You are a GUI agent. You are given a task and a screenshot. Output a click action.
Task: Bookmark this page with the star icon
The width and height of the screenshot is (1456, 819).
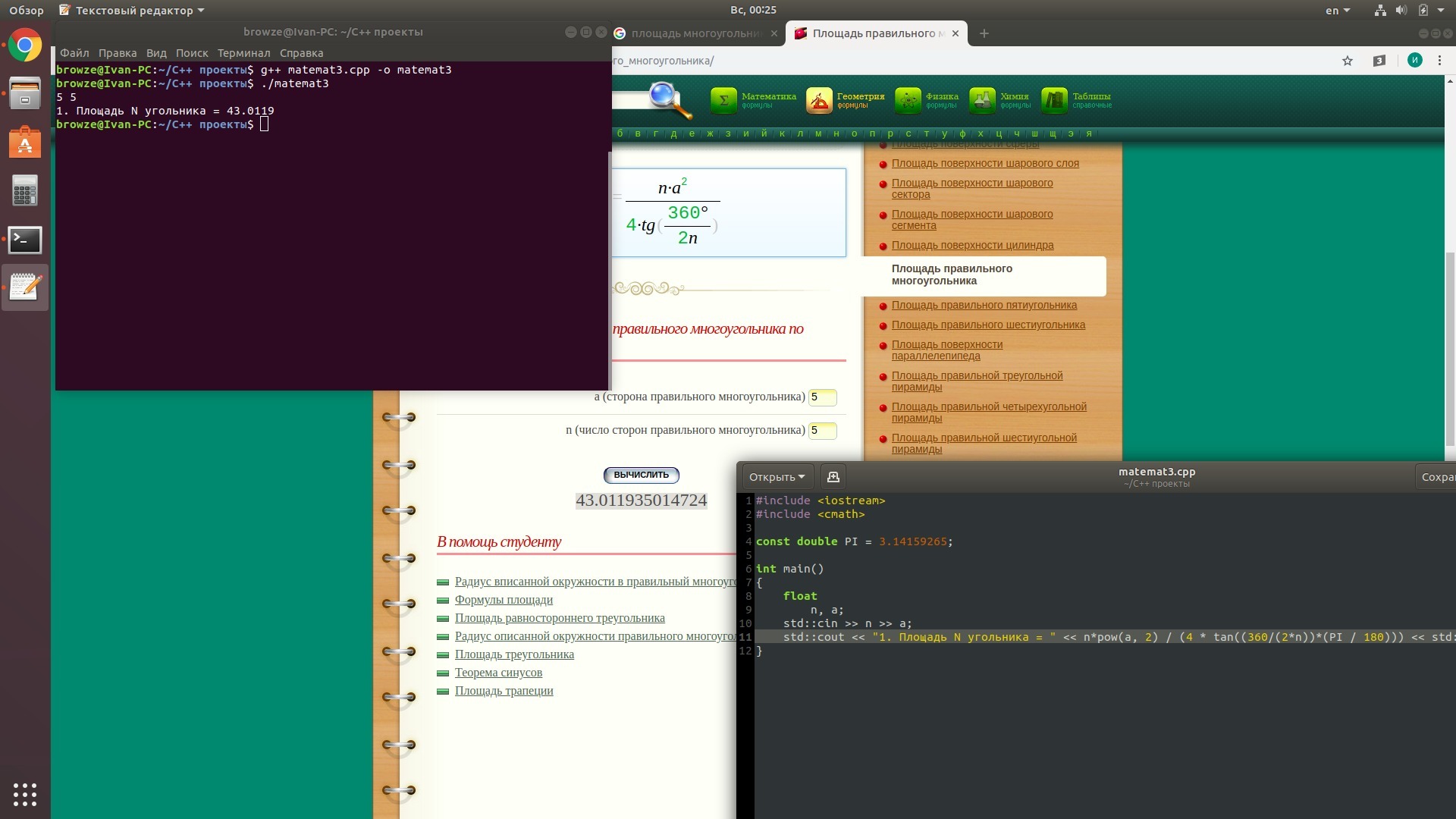(1348, 61)
